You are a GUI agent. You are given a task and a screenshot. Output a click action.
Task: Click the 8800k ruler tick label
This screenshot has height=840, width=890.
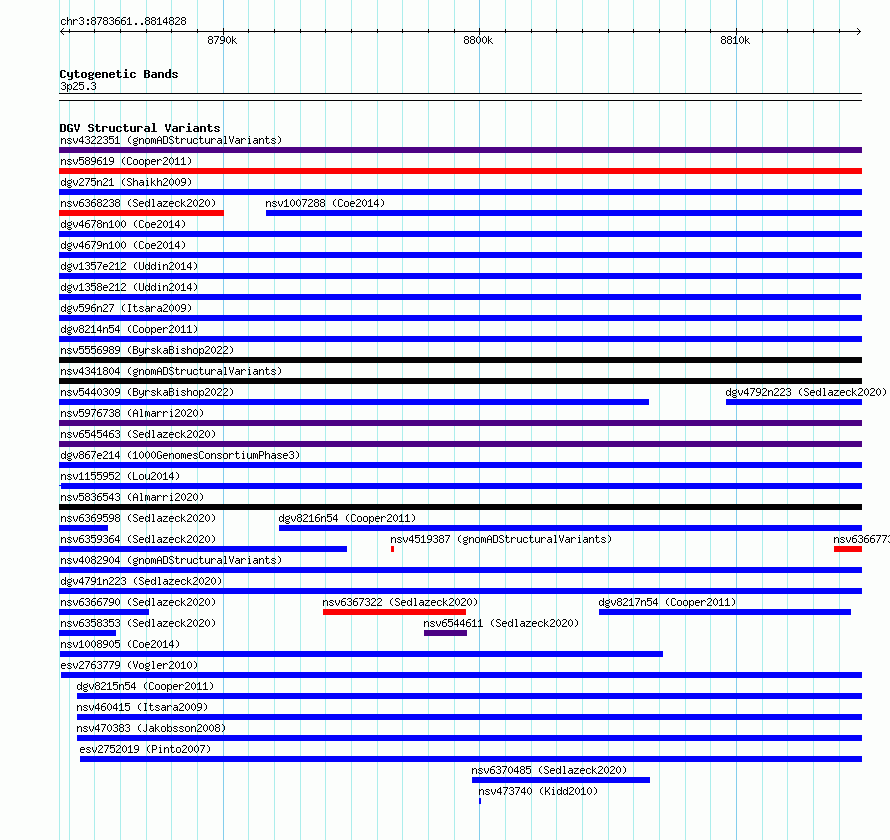[478, 40]
